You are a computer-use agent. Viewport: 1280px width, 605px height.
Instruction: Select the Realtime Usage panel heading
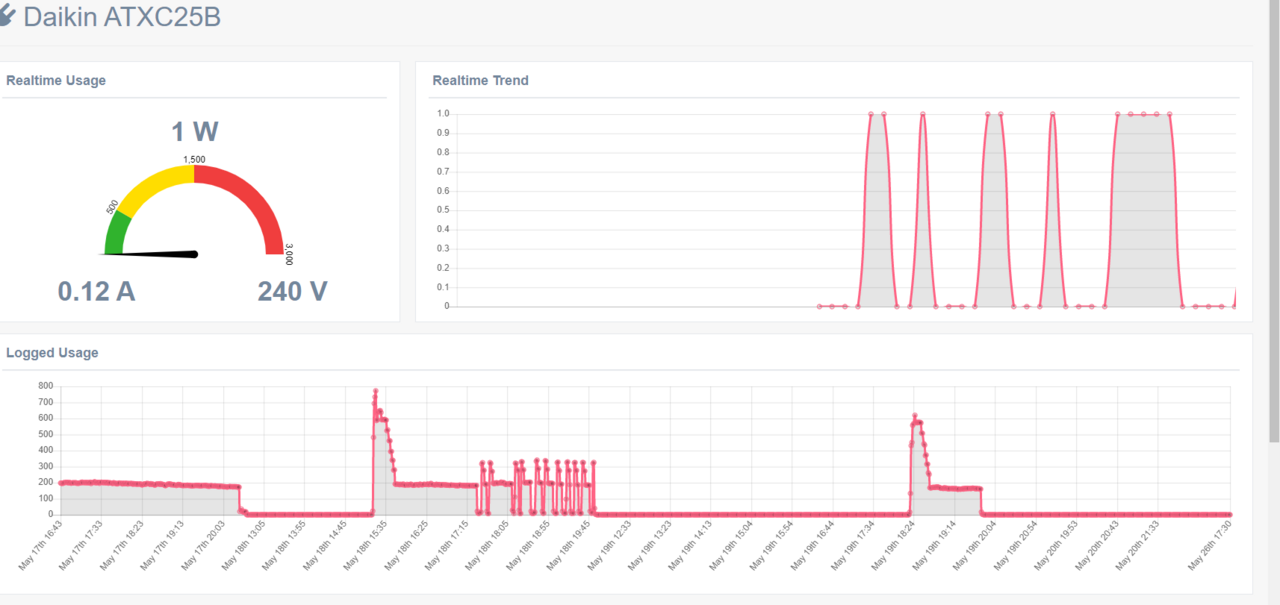tap(56, 80)
